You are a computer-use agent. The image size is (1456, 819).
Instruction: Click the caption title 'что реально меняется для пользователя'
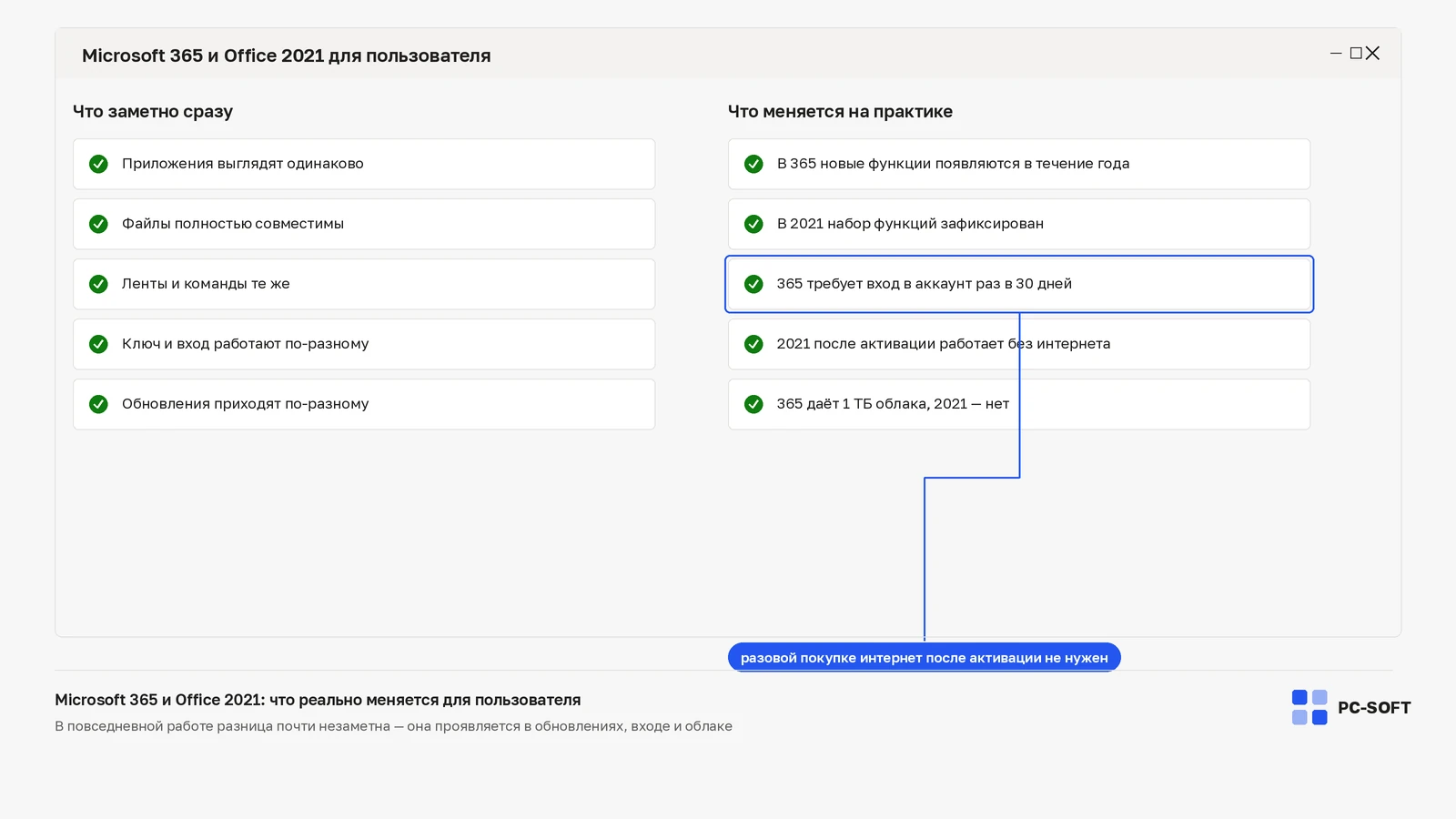pos(425,700)
